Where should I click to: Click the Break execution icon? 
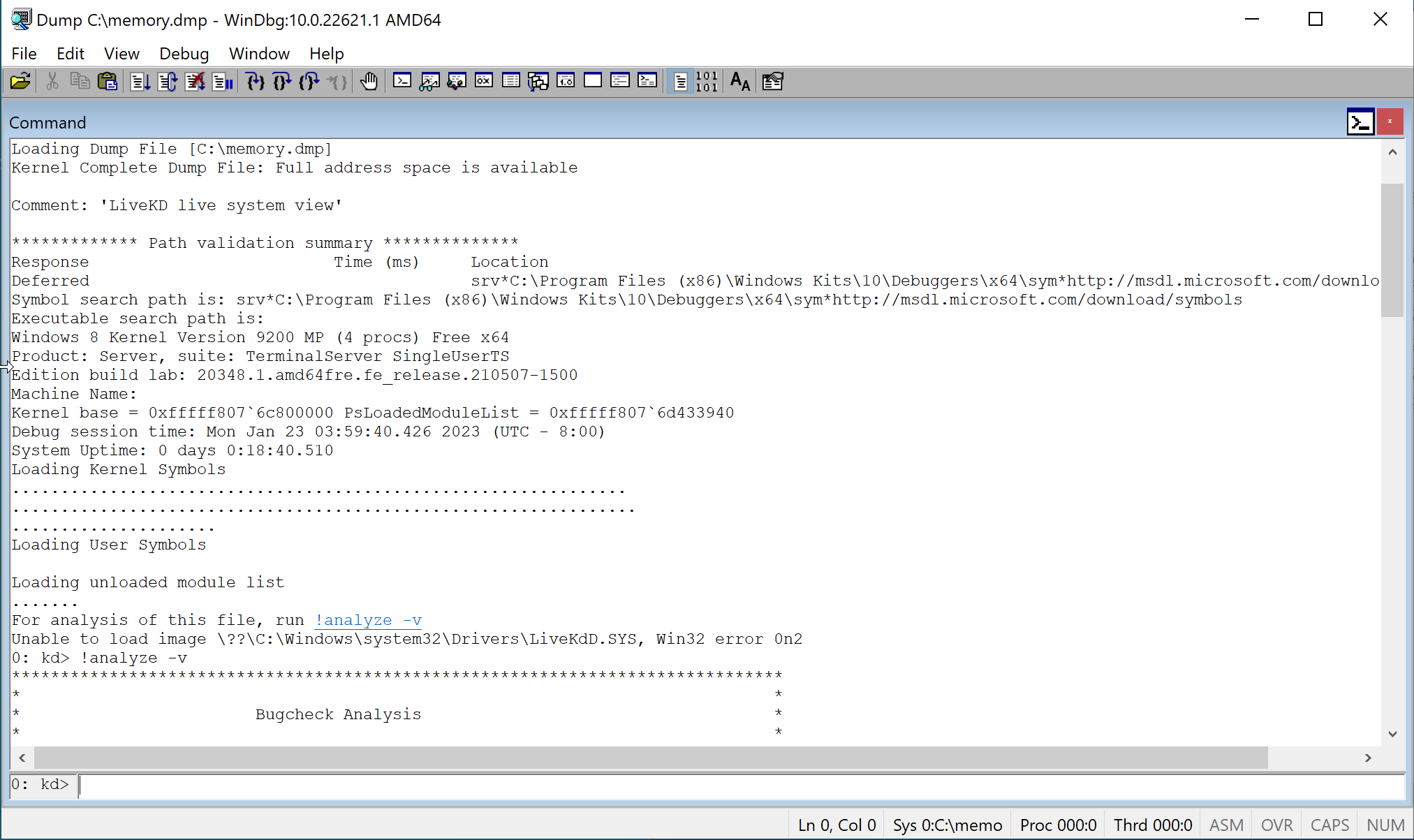[x=223, y=82]
